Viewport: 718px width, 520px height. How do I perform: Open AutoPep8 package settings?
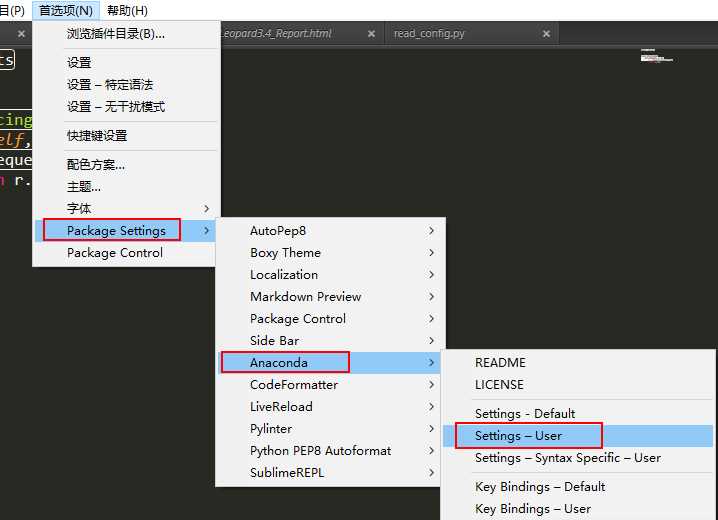click(329, 231)
